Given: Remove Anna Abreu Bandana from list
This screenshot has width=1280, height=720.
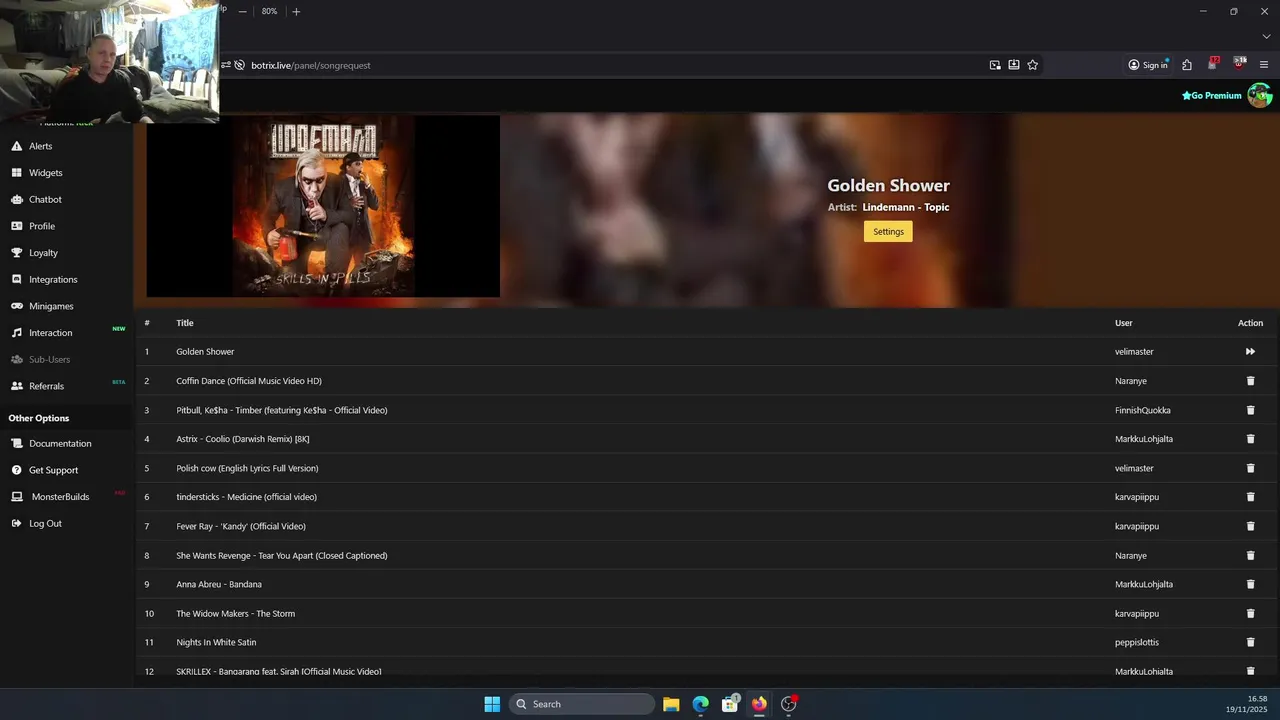Looking at the screenshot, I should click(1250, 584).
